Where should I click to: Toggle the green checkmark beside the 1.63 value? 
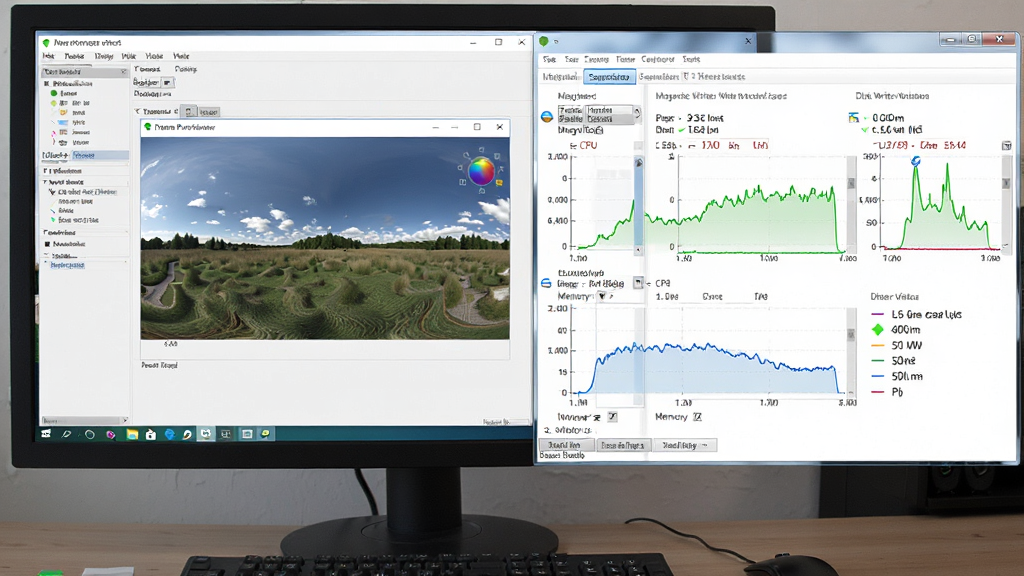(682, 130)
